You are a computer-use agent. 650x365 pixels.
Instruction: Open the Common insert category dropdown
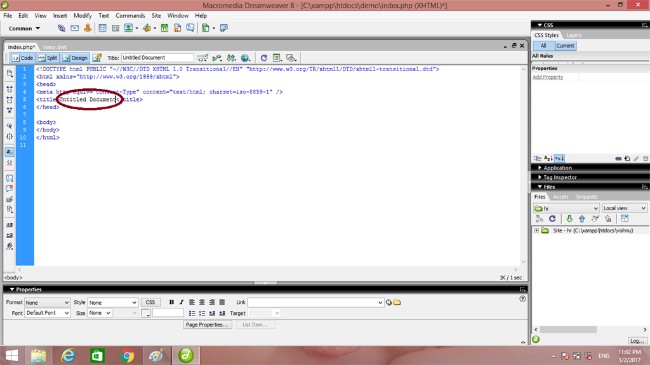(x=24, y=28)
